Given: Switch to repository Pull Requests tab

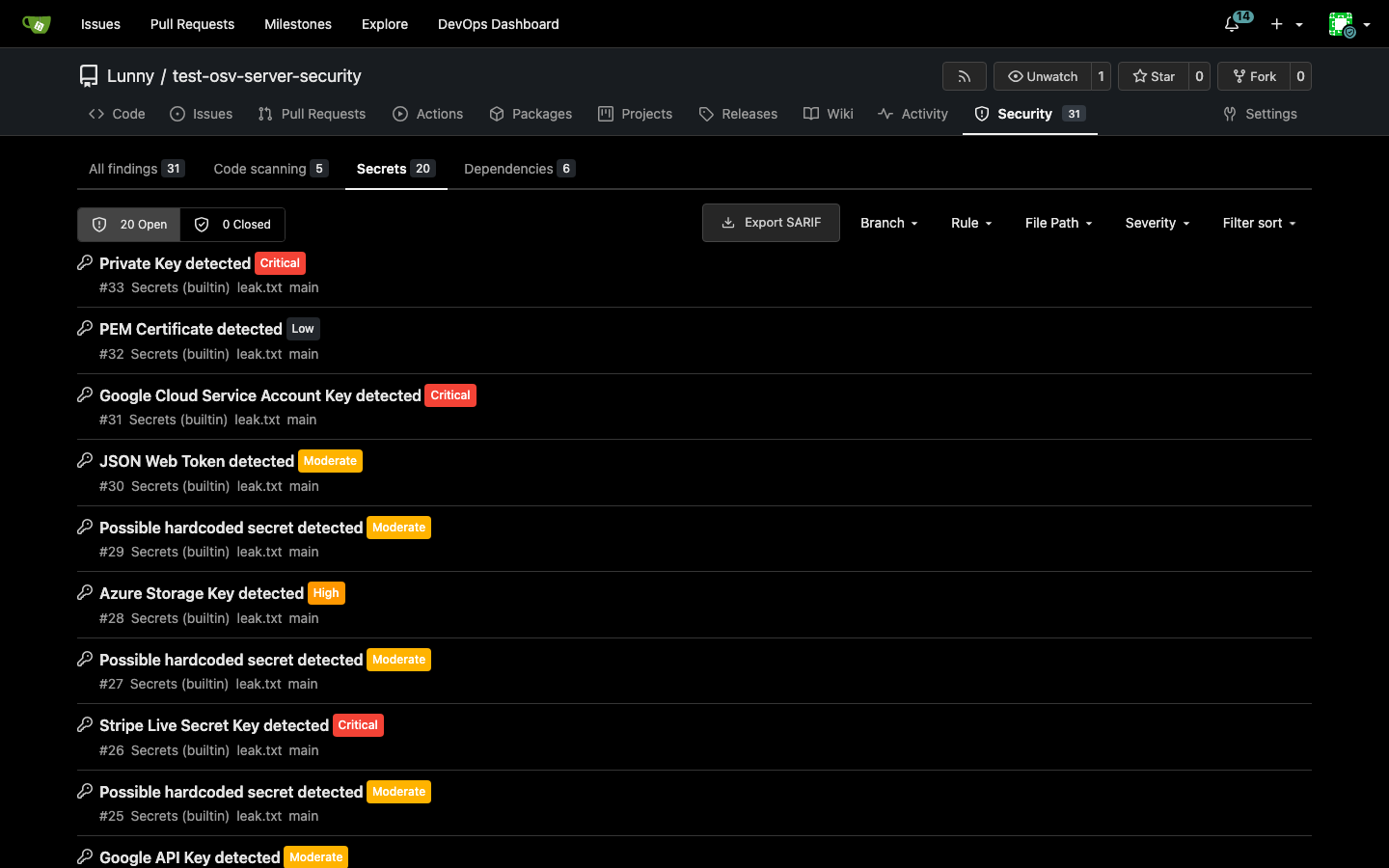Looking at the screenshot, I should coord(312,114).
